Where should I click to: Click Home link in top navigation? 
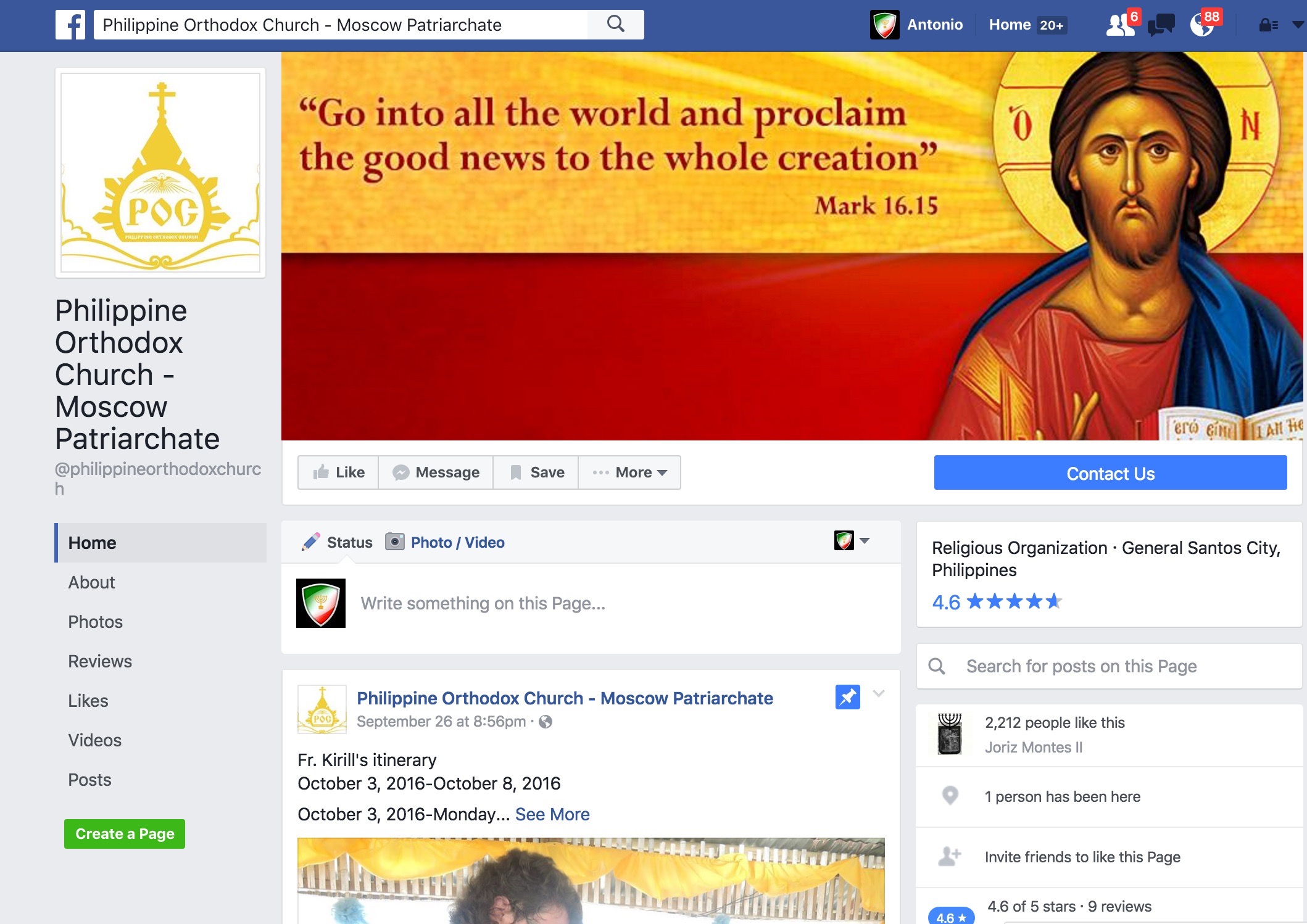pyautogui.click(x=1010, y=25)
